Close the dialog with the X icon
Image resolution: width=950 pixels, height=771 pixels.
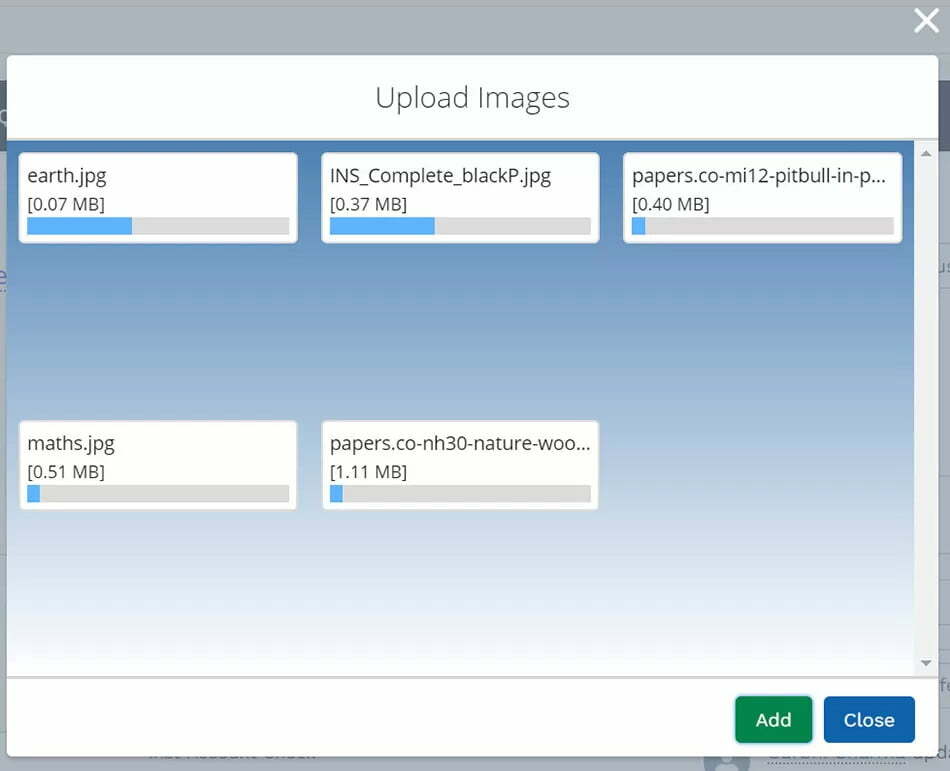pyautogui.click(x=926, y=21)
